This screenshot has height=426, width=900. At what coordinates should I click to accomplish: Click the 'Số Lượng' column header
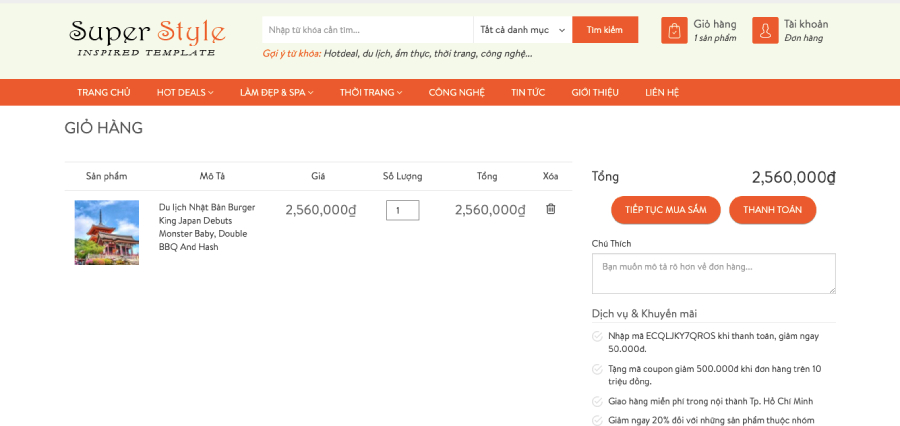[x=402, y=176]
